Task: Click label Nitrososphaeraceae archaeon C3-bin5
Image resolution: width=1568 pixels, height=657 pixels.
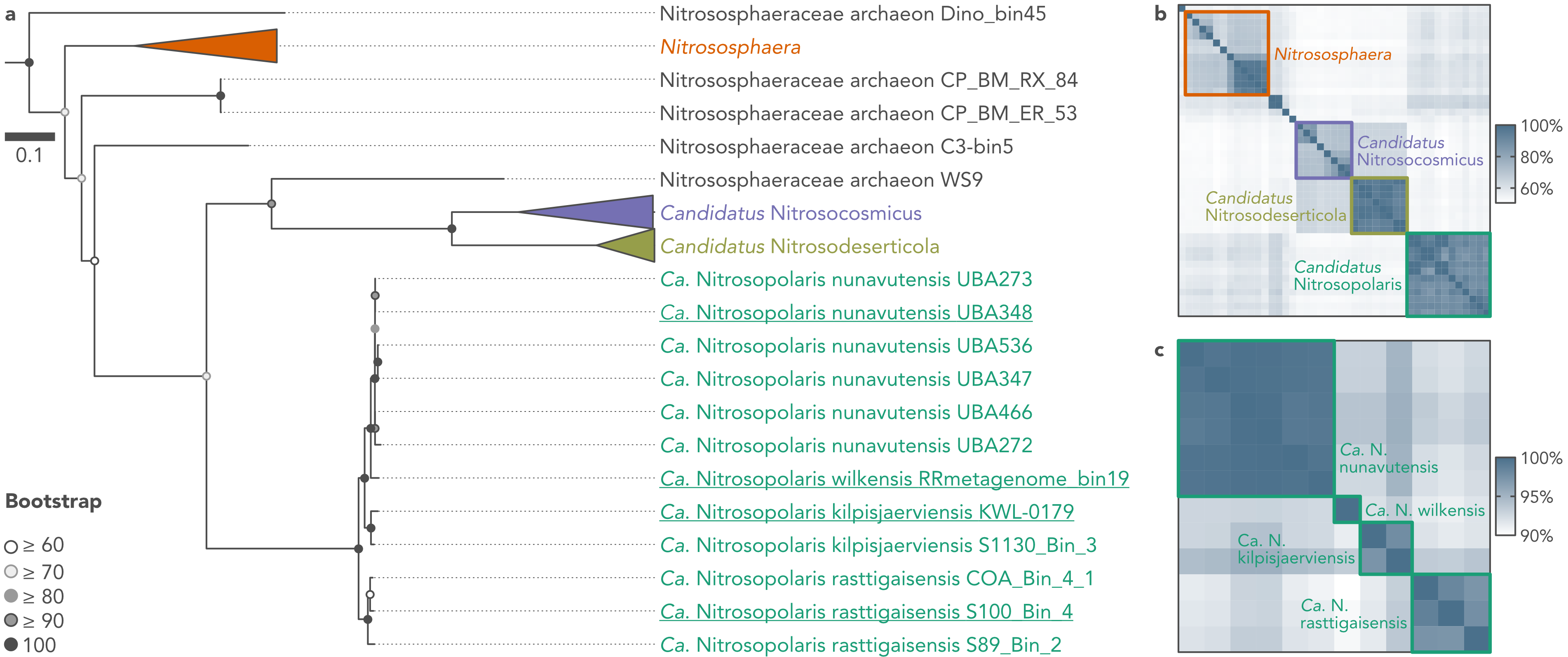Action: click(836, 147)
